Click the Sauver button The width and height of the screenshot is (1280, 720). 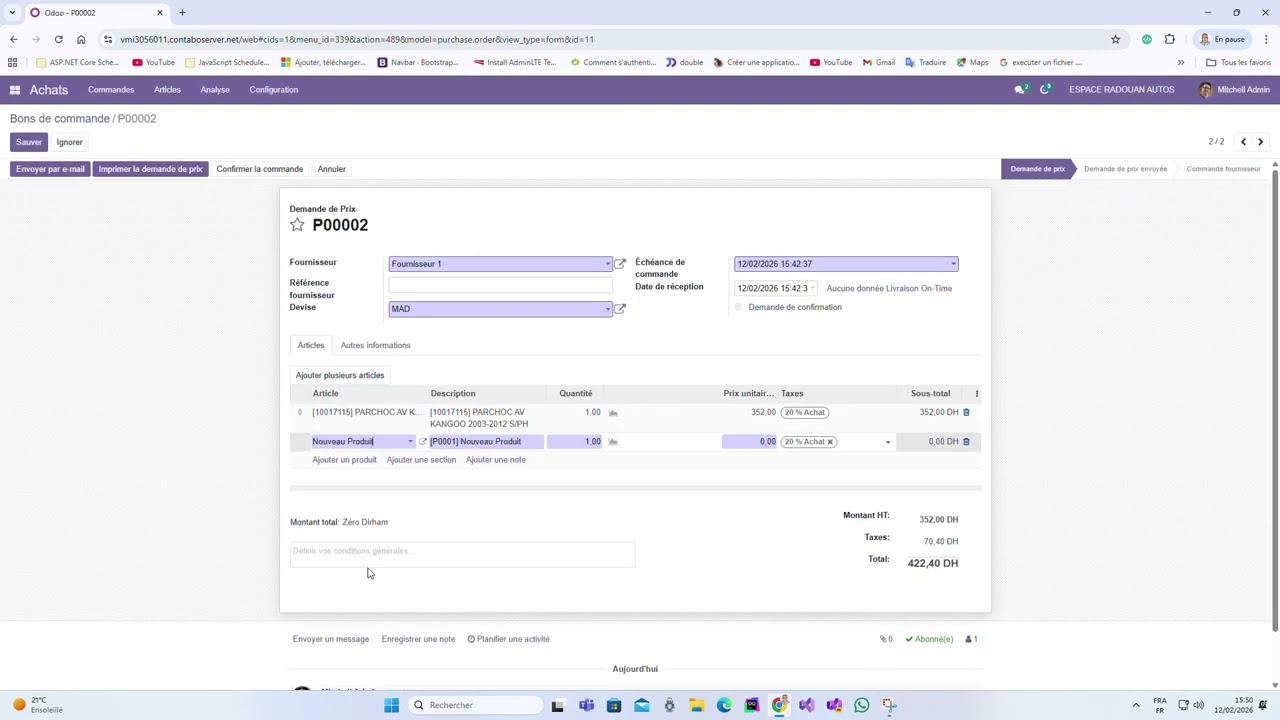(x=29, y=142)
